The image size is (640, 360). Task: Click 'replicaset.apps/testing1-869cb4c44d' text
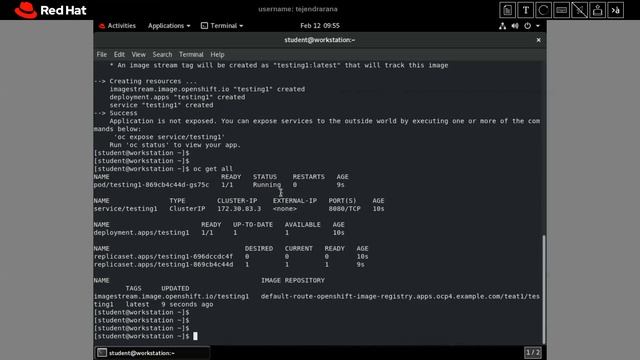pyautogui.click(x=163, y=264)
